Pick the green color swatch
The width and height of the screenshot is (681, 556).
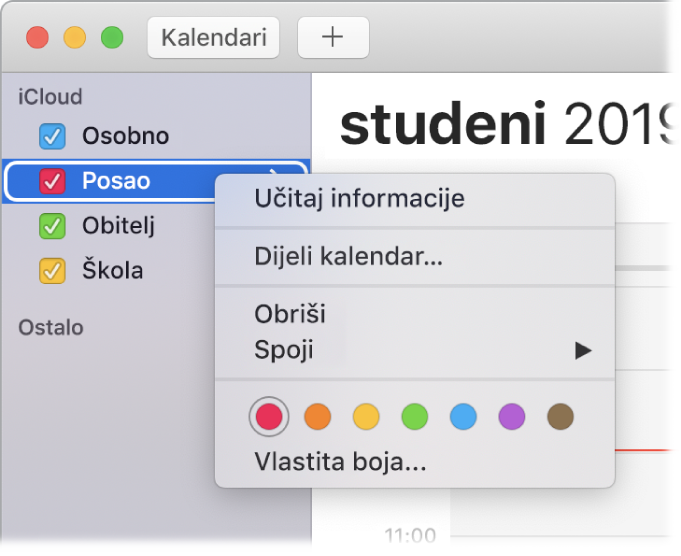coord(415,417)
